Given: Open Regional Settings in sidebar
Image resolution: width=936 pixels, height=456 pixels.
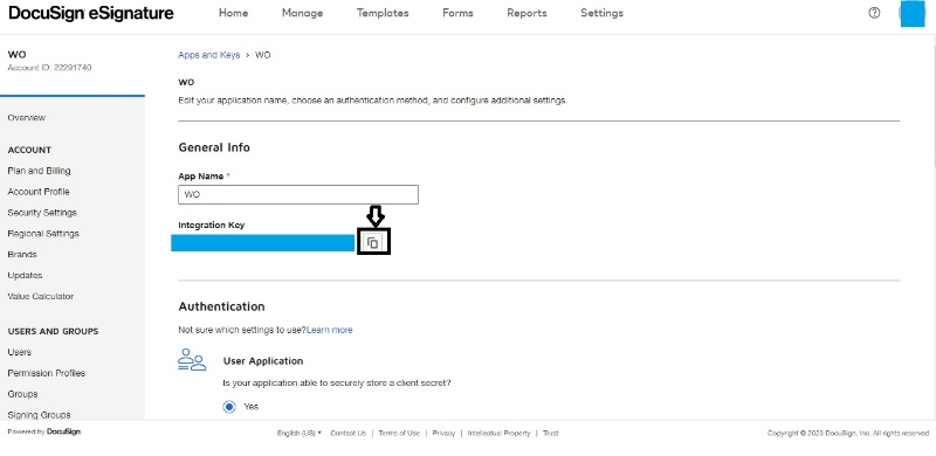Looking at the screenshot, I should tap(43, 233).
